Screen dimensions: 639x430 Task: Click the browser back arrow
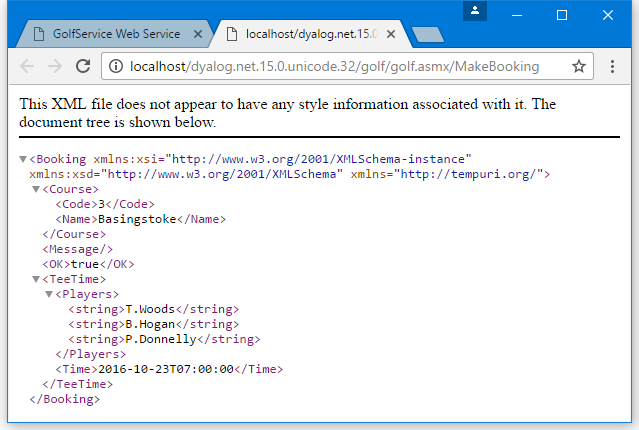[27, 67]
